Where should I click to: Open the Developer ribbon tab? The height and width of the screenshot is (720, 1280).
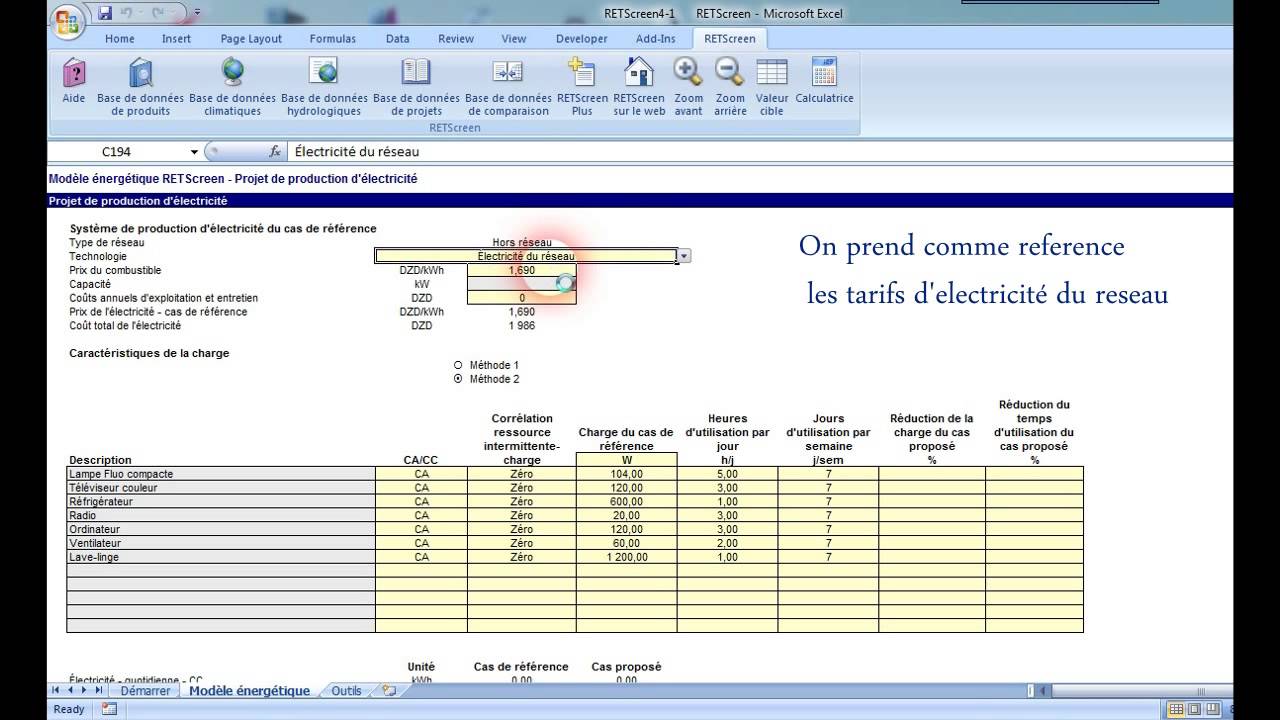582,39
